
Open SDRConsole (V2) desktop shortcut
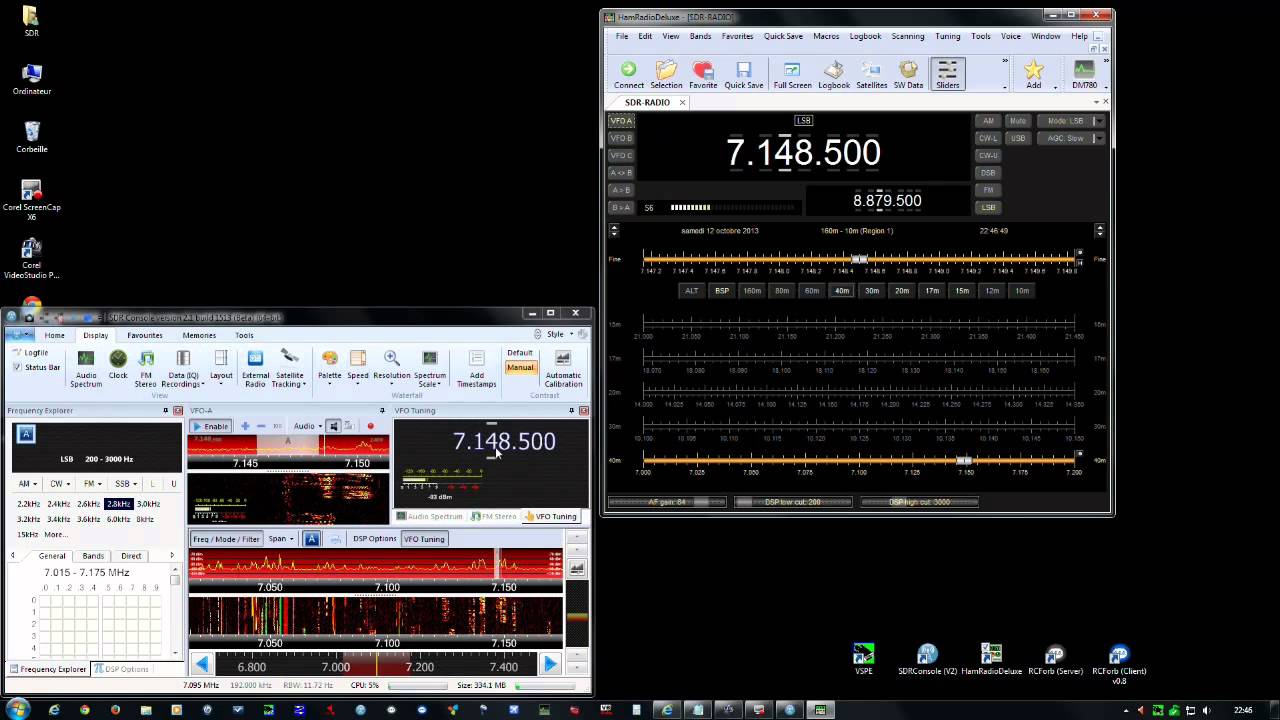click(927, 660)
